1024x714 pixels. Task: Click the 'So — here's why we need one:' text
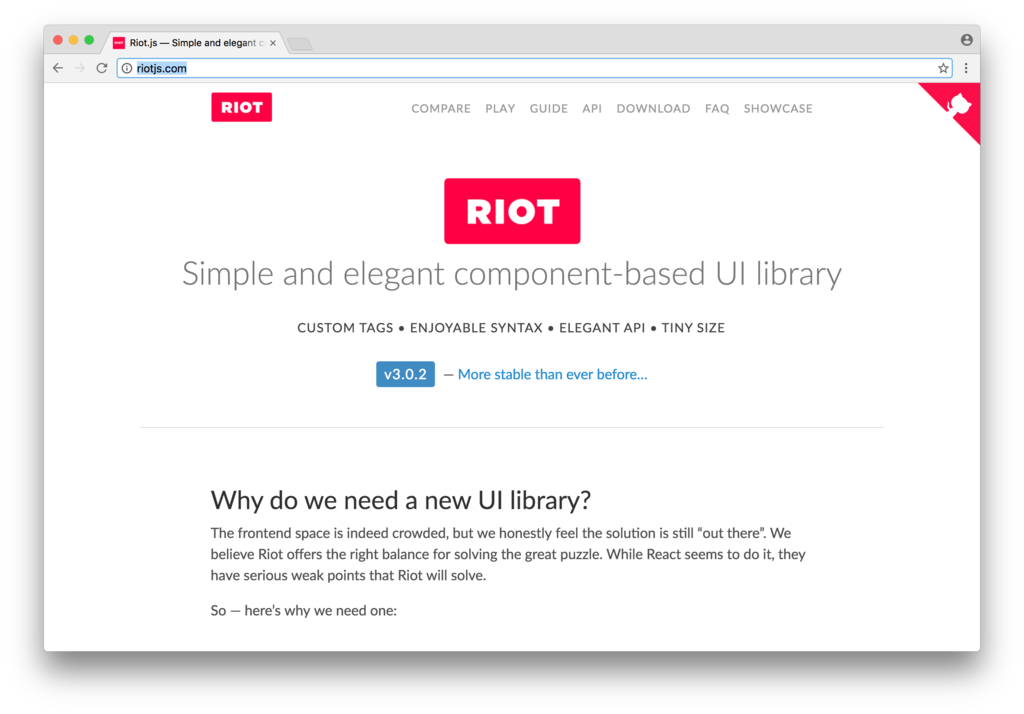pos(304,611)
